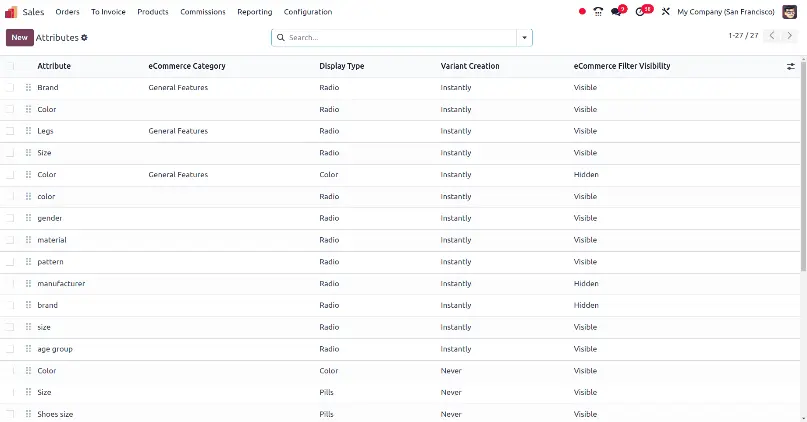
Task: Click the drag handle of gender row
Action: click(28, 218)
